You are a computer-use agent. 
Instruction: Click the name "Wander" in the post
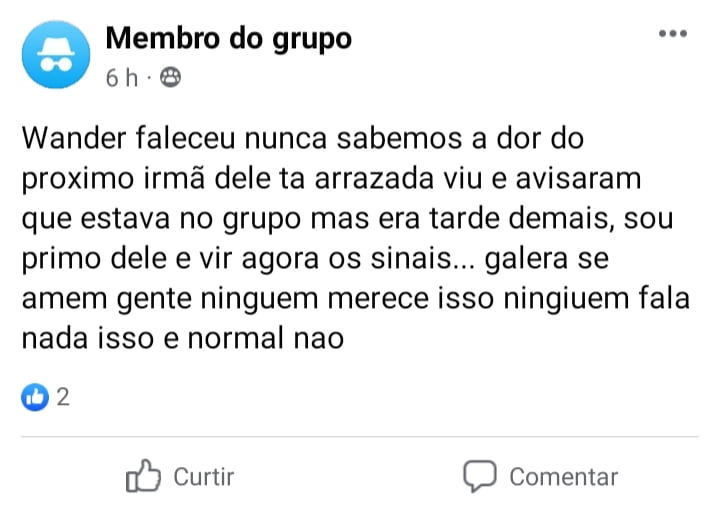[74, 138]
